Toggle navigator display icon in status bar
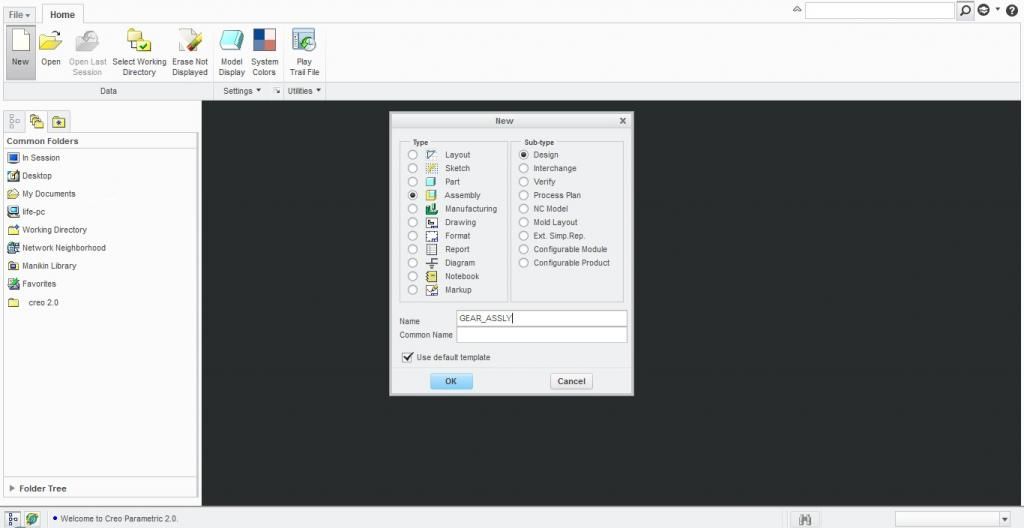Viewport: 1024px width, 528px height. [14, 519]
